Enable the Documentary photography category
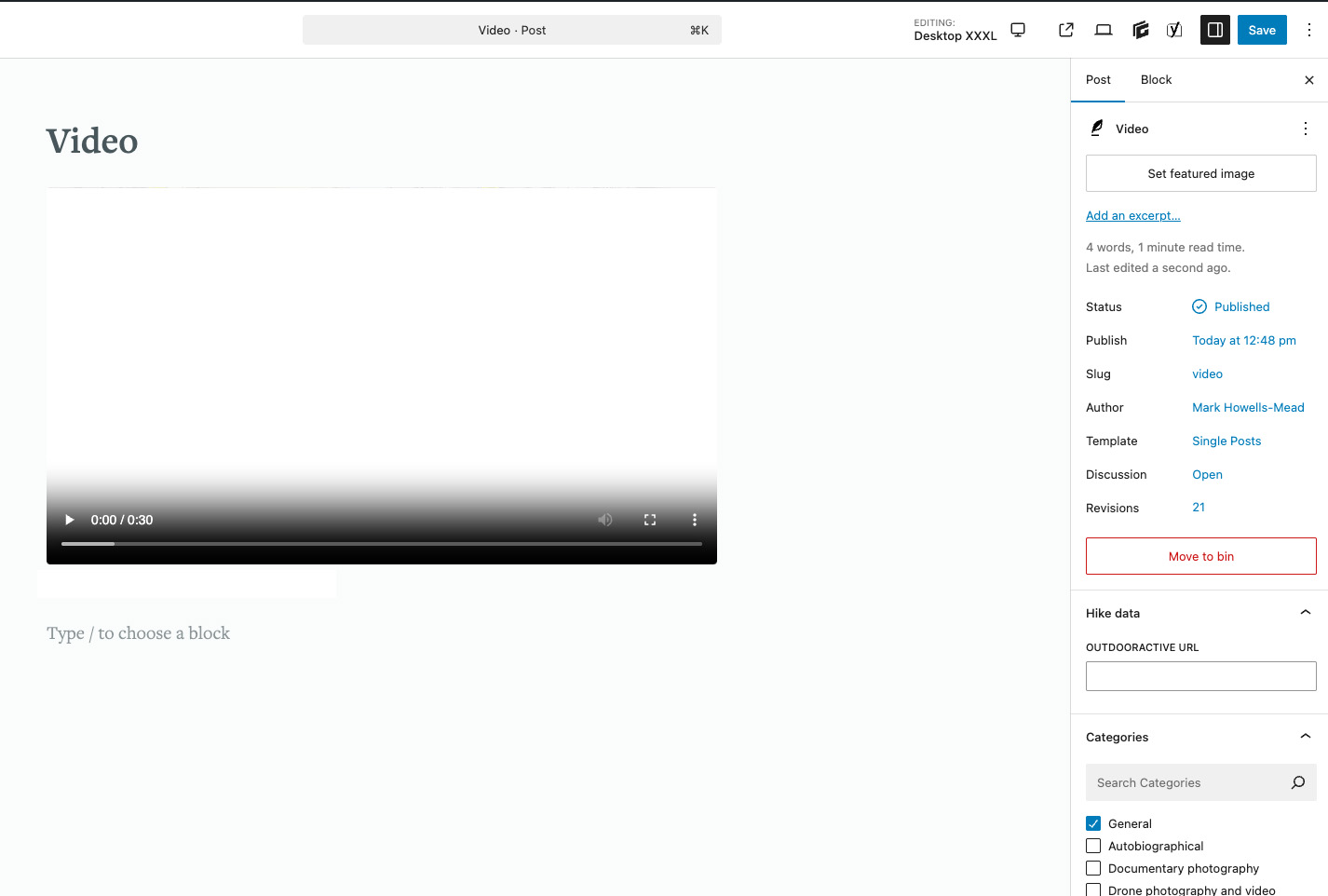1328x896 pixels. point(1093,868)
